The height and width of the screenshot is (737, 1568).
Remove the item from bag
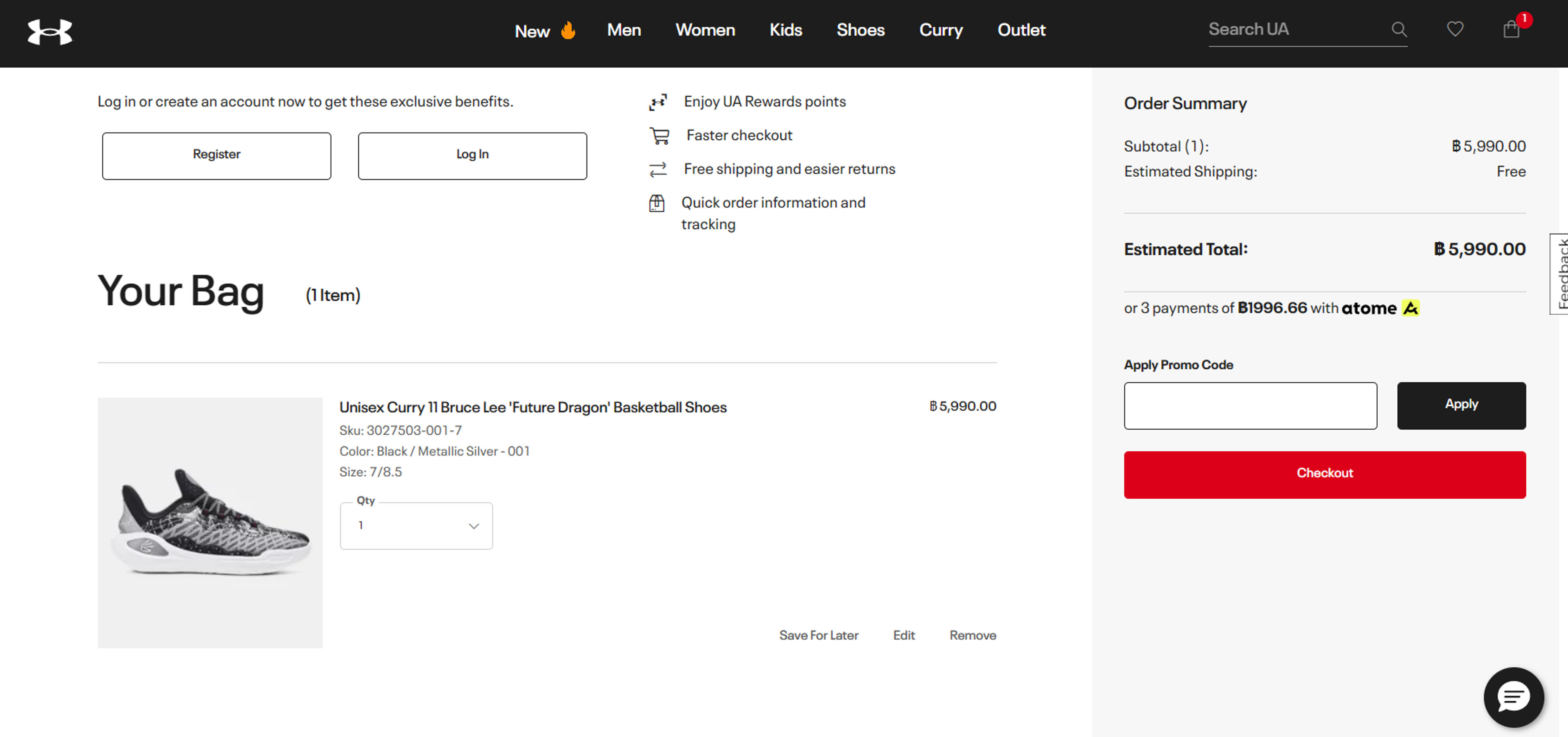coord(973,635)
